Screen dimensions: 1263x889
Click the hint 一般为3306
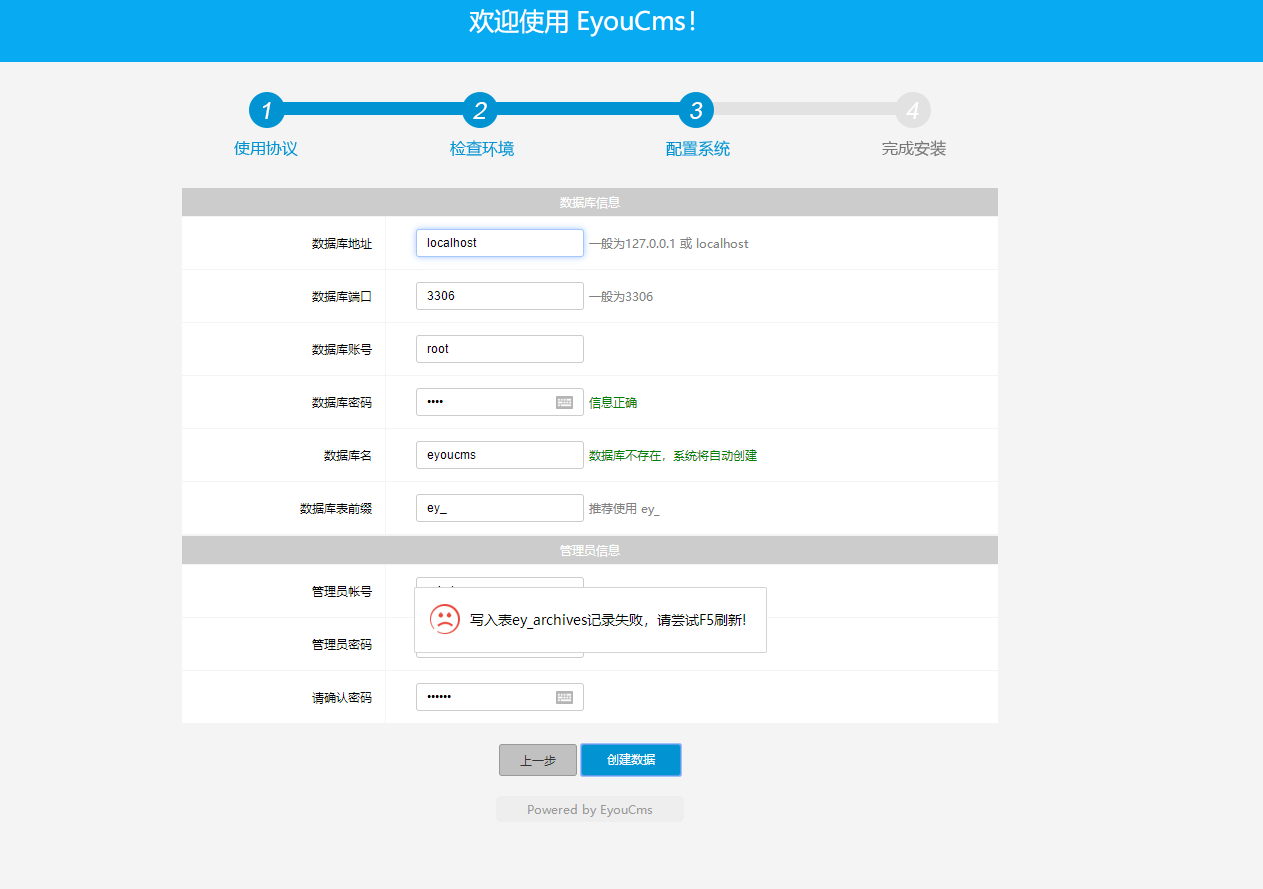coord(621,297)
